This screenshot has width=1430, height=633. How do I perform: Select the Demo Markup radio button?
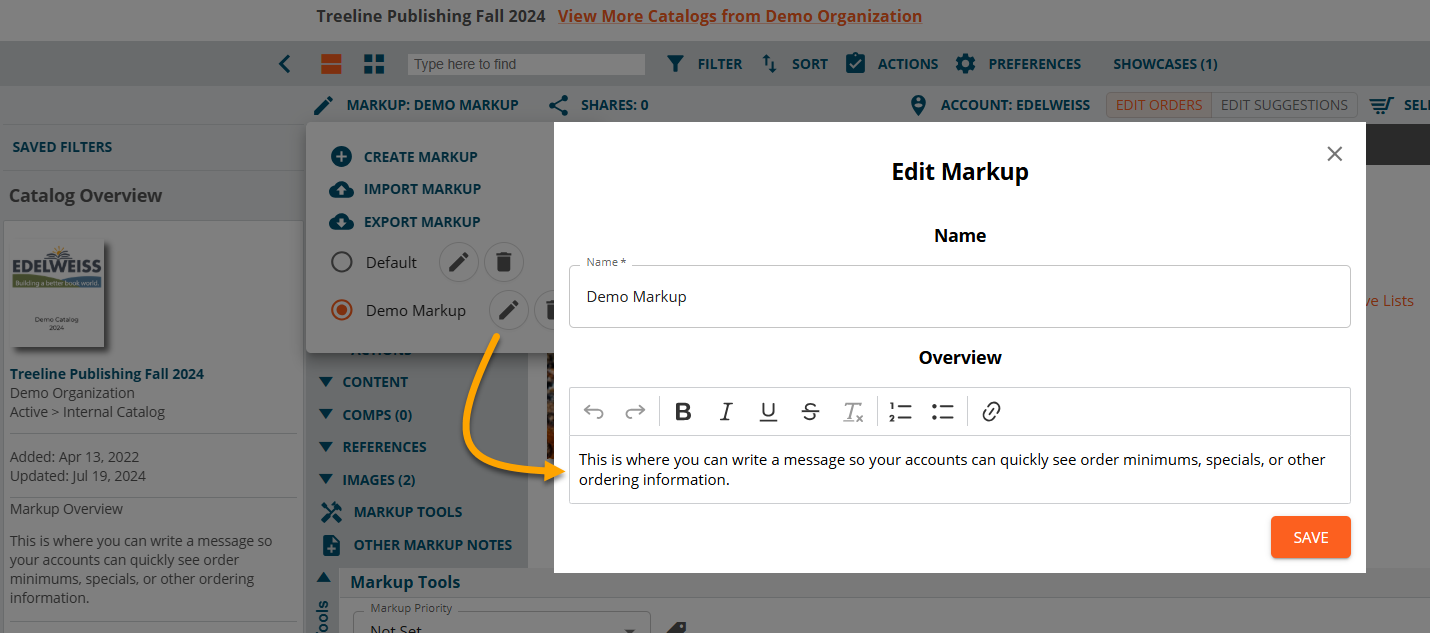click(342, 310)
